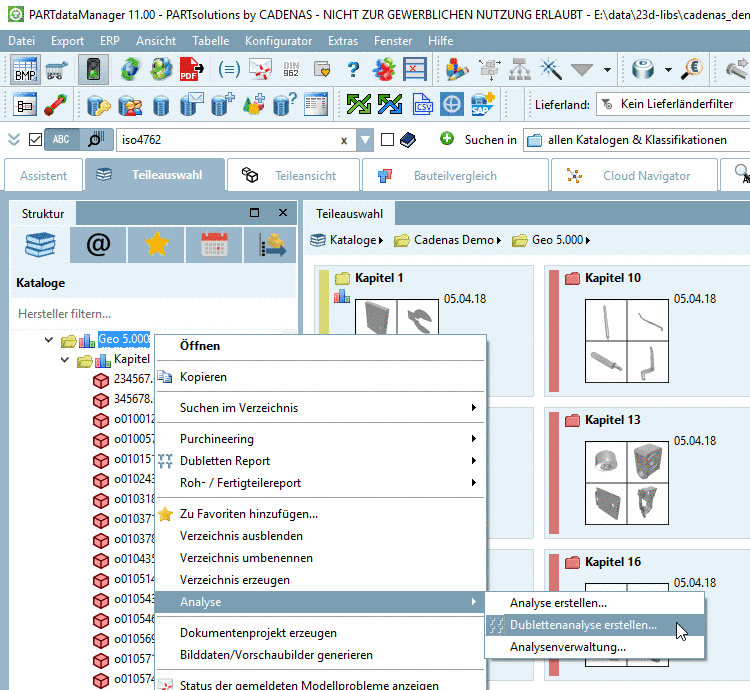The height and width of the screenshot is (690, 750).
Task: Click the green plus add search icon
Action: coord(447,139)
